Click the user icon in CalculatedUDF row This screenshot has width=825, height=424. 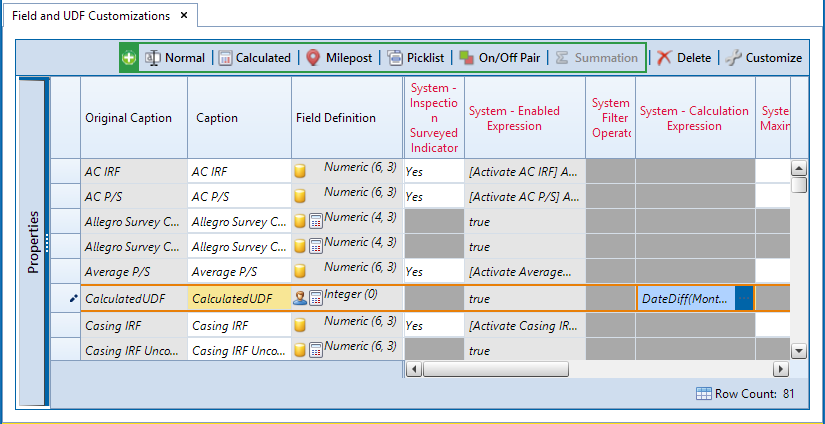[300, 298]
